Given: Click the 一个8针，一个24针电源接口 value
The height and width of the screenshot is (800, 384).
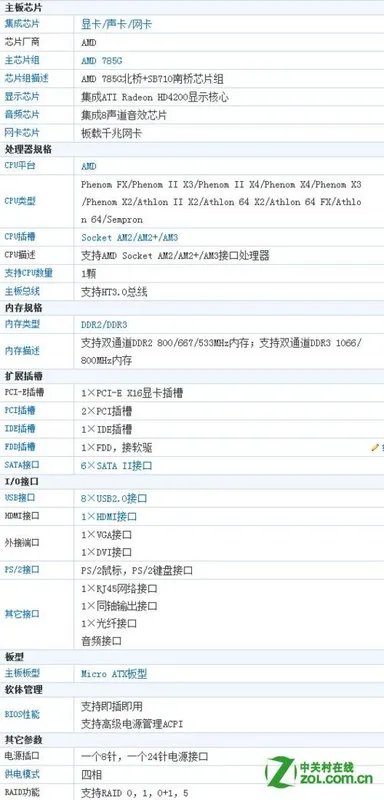Looking at the screenshot, I should (144, 757).
